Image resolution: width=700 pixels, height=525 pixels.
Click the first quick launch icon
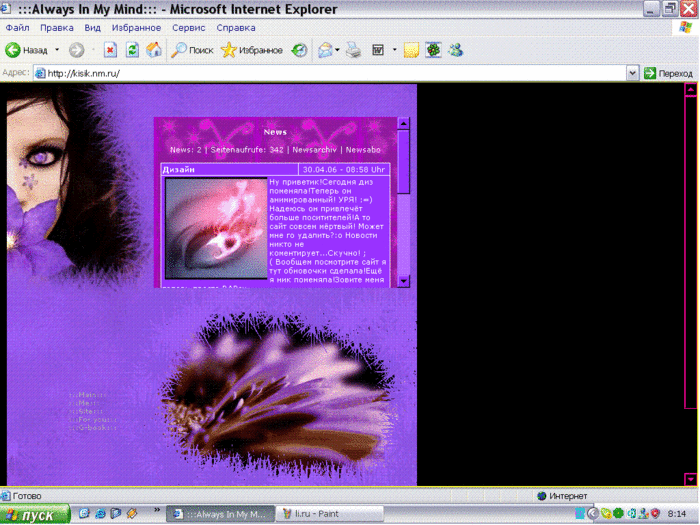tap(84, 514)
